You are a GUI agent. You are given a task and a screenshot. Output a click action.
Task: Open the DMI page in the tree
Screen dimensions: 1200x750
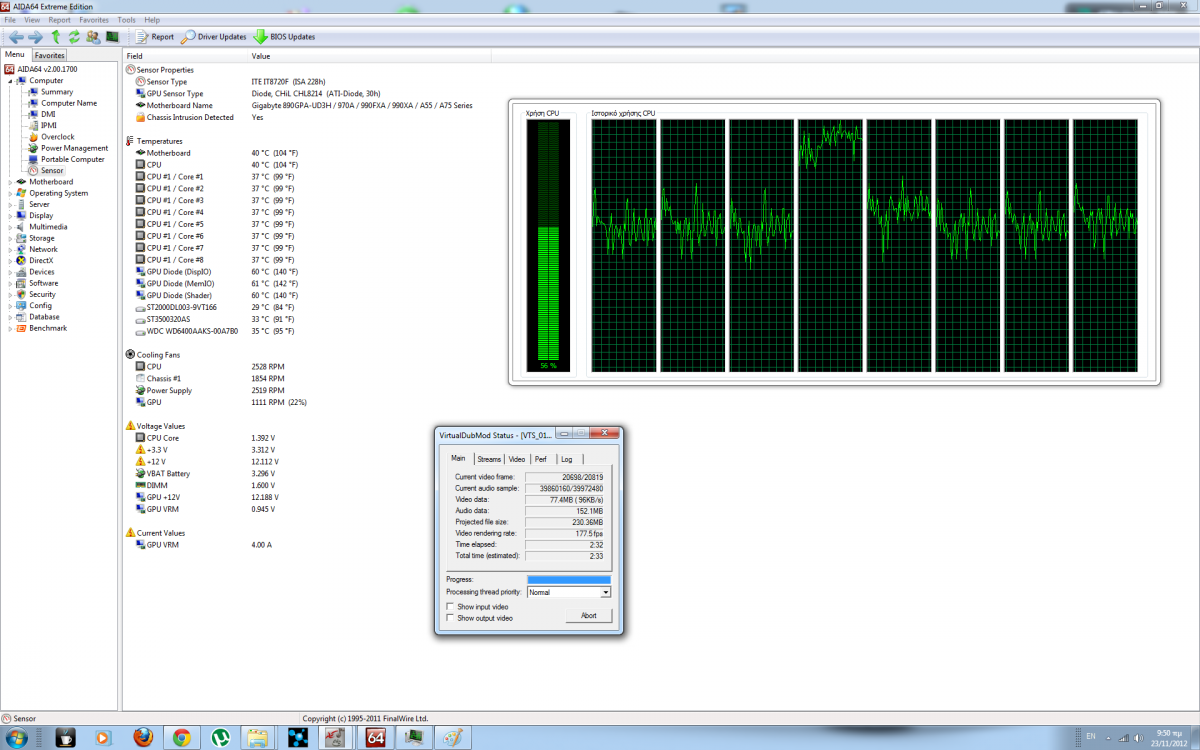[48, 114]
